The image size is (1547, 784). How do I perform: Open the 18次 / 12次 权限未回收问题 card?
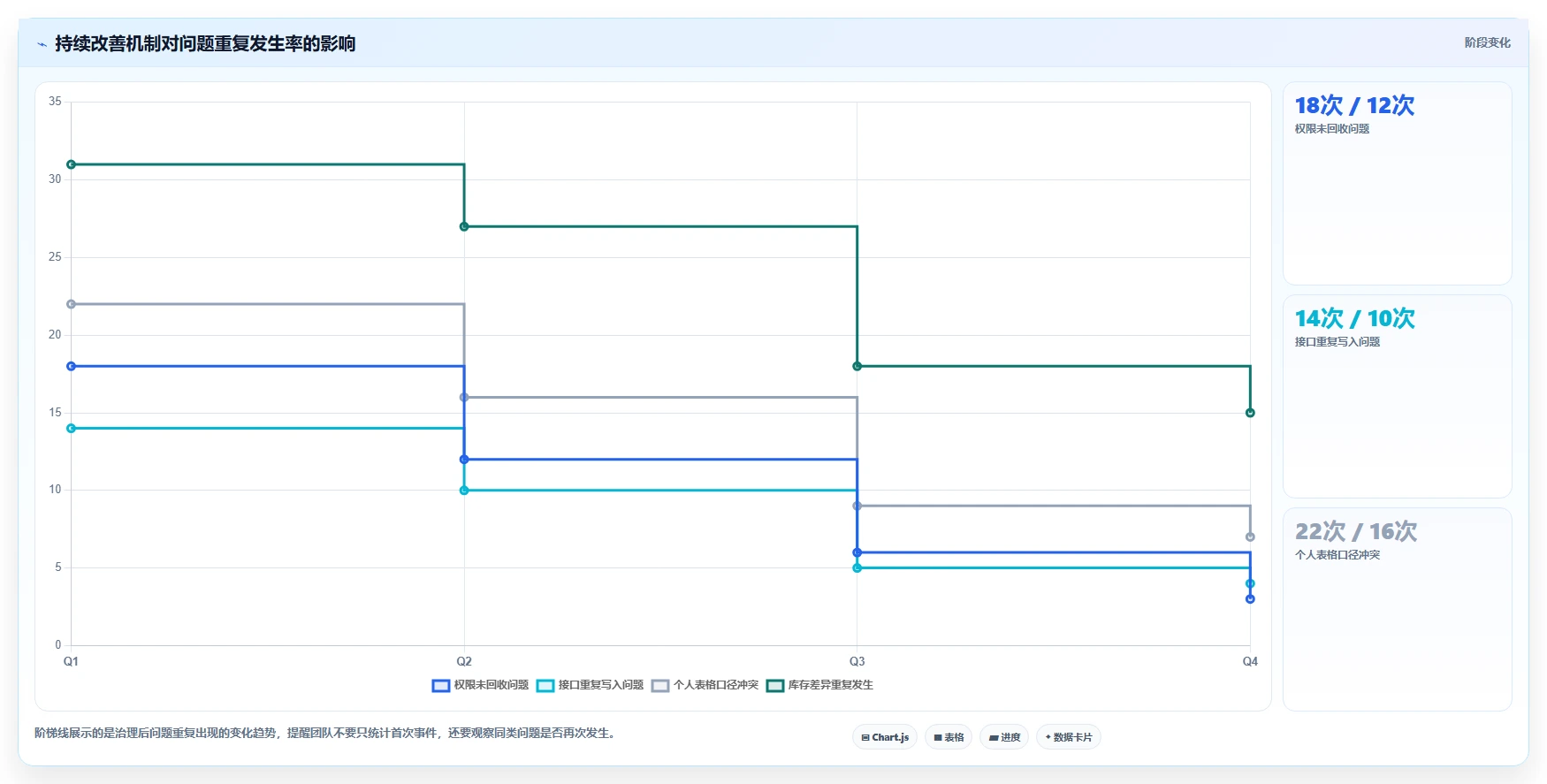click(x=1397, y=184)
